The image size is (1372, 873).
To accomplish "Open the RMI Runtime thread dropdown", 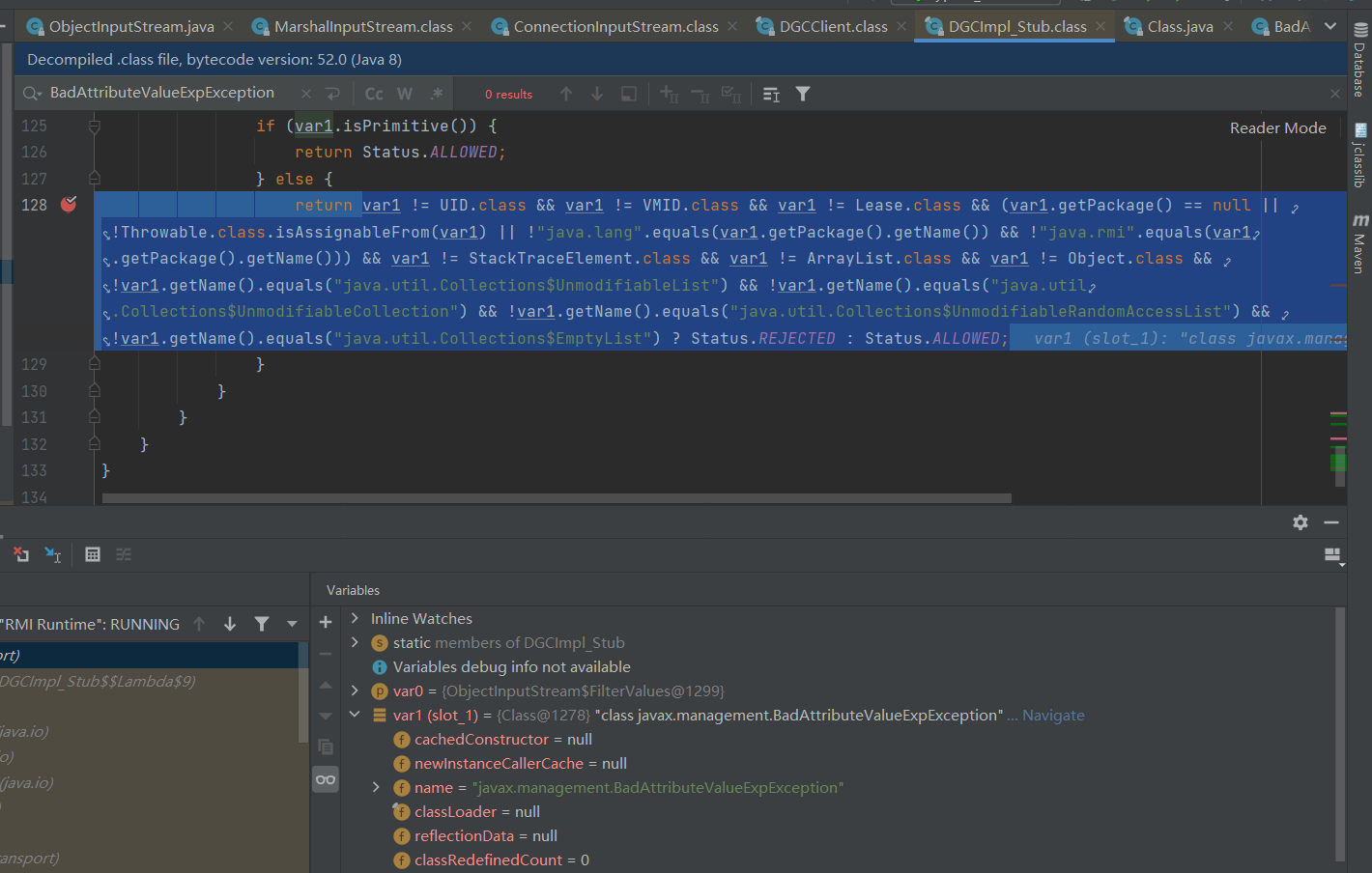I will coord(292,624).
